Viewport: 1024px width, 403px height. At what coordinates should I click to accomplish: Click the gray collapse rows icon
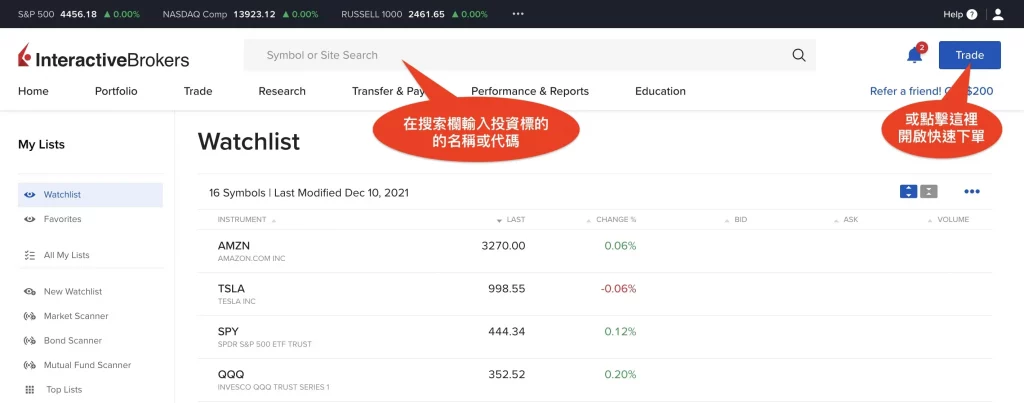coord(929,191)
